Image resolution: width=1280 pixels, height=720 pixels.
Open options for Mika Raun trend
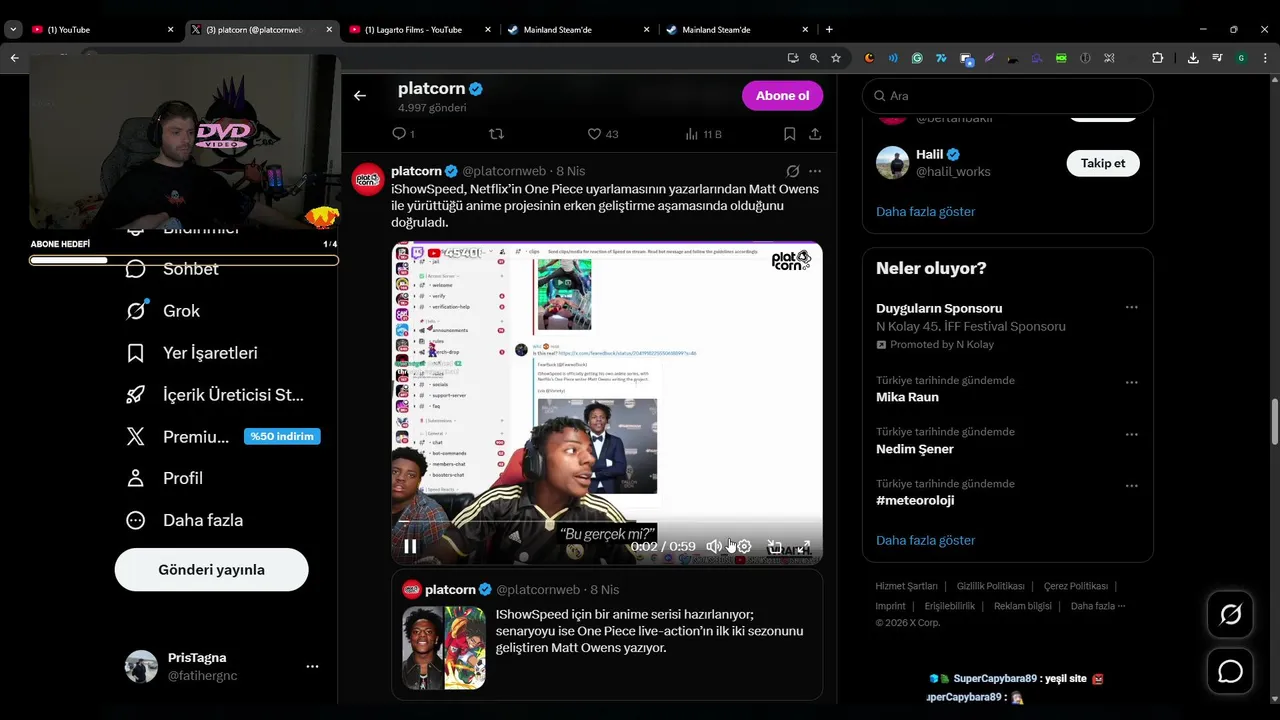pos(1131,383)
